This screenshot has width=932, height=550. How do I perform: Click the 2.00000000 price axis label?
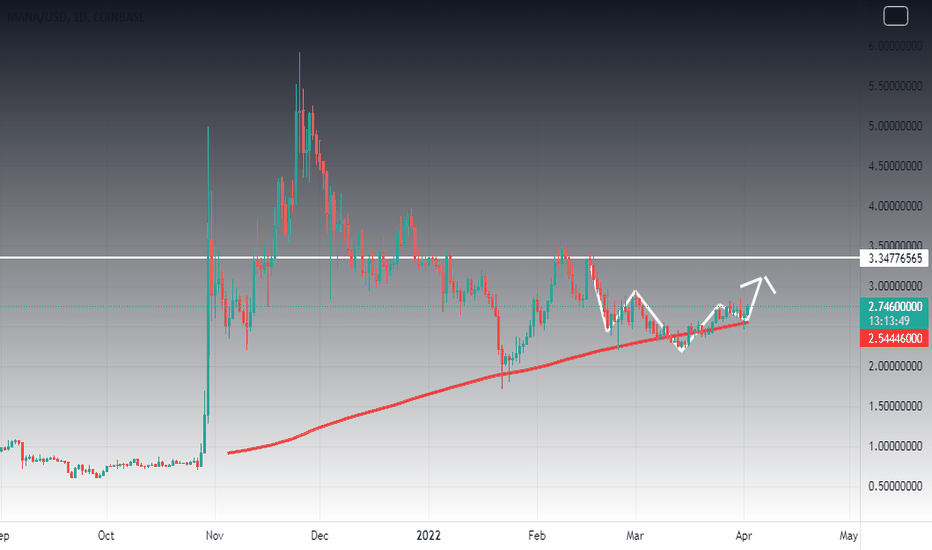pyautogui.click(x=895, y=366)
